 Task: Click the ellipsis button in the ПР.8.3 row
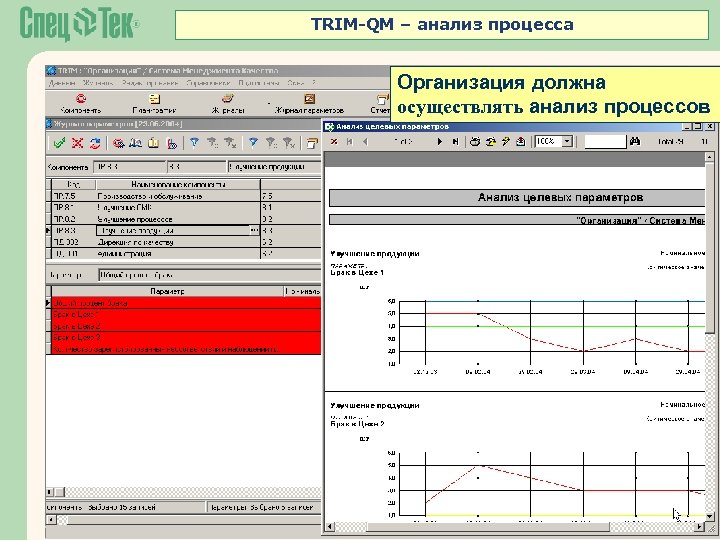click(x=254, y=231)
